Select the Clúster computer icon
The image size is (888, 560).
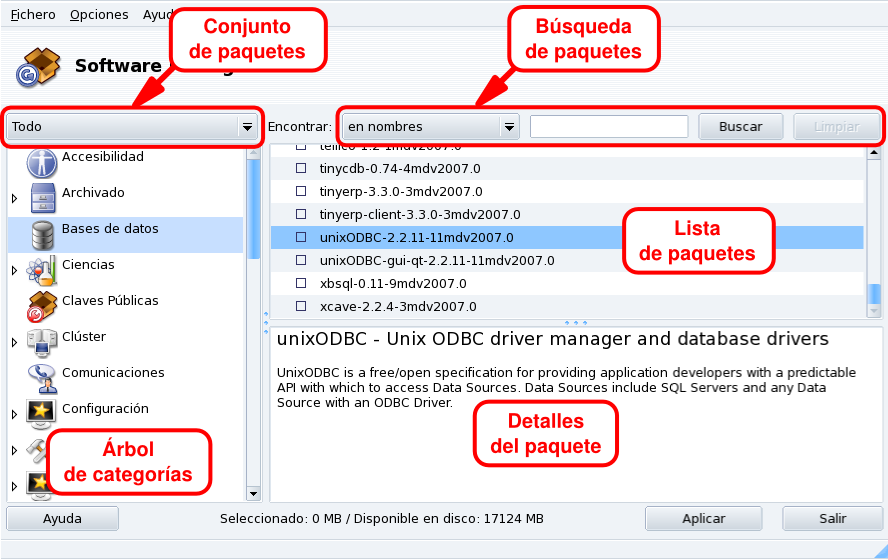click(x=42, y=342)
